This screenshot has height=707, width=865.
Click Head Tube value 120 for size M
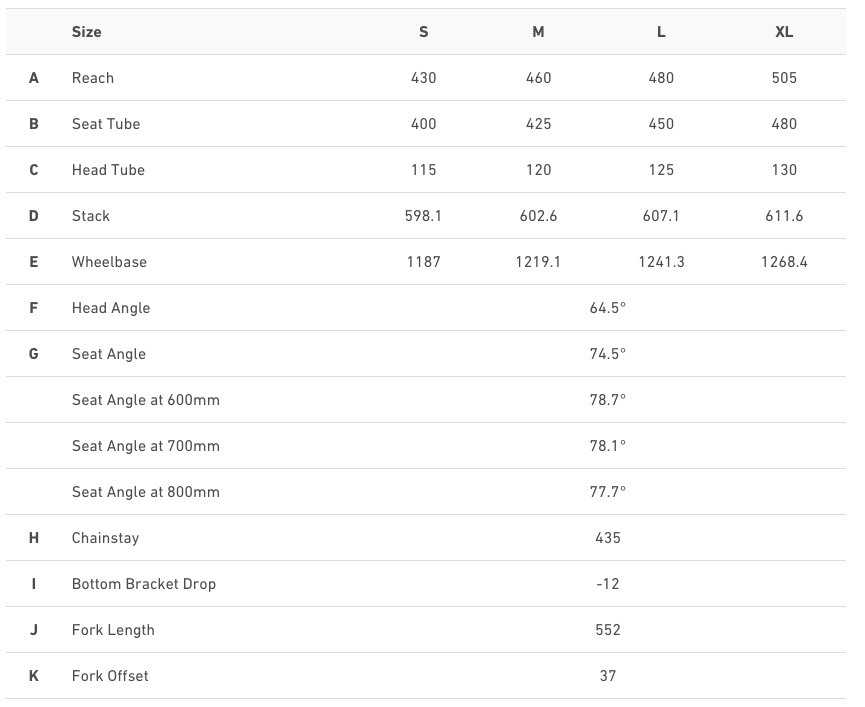coord(538,170)
